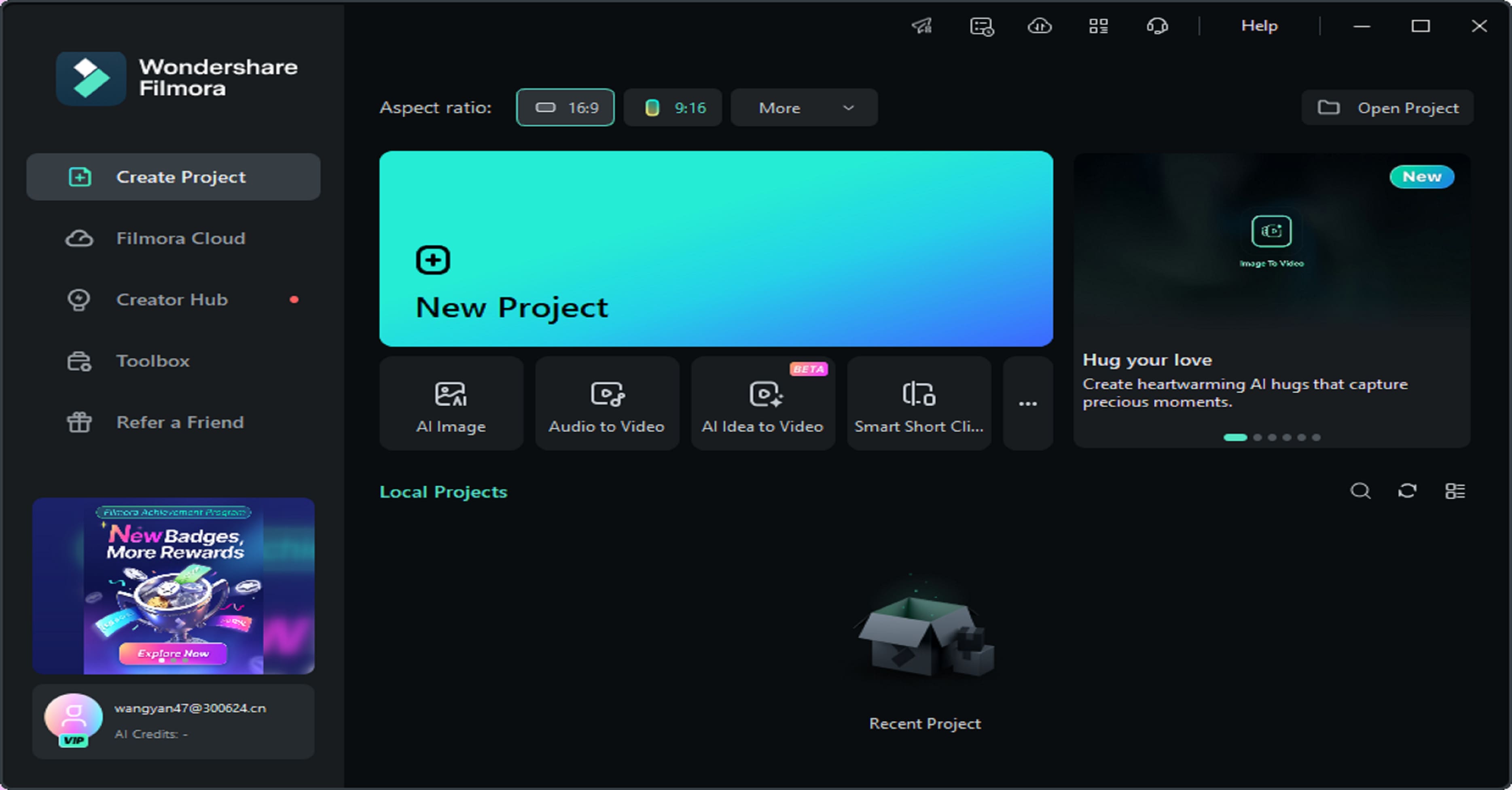Launch AI Idea to Video tool
This screenshot has height=790, width=1512.
(x=763, y=403)
